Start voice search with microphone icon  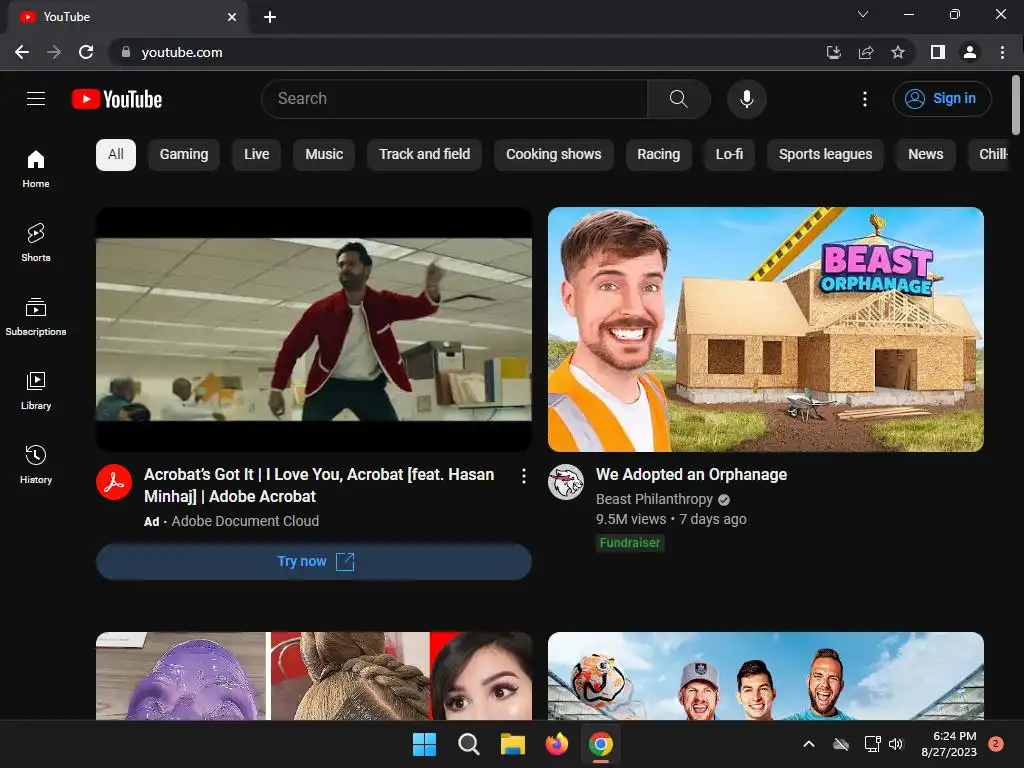[x=746, y=99]
